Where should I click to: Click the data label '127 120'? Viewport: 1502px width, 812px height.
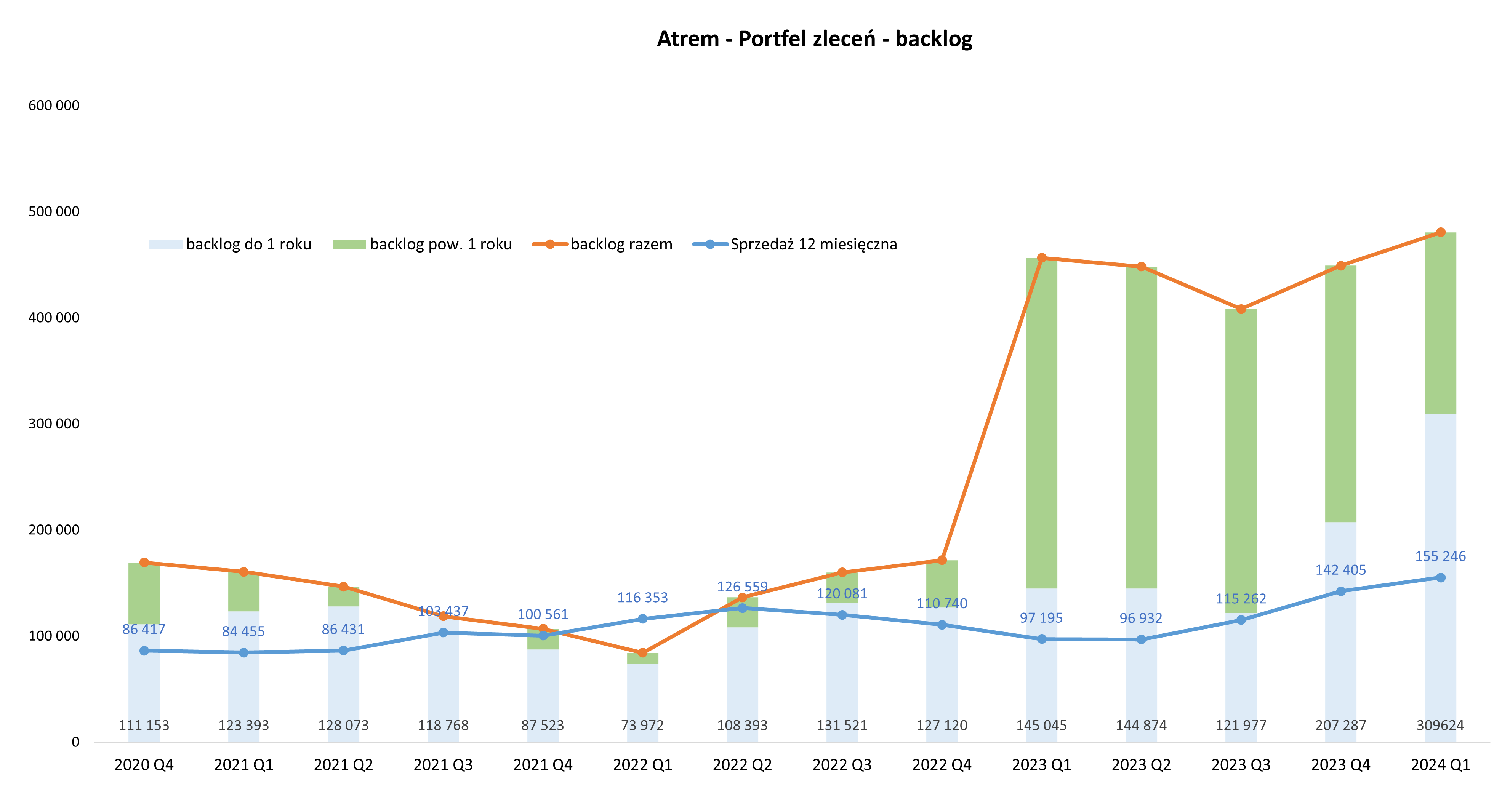point(942,726)
